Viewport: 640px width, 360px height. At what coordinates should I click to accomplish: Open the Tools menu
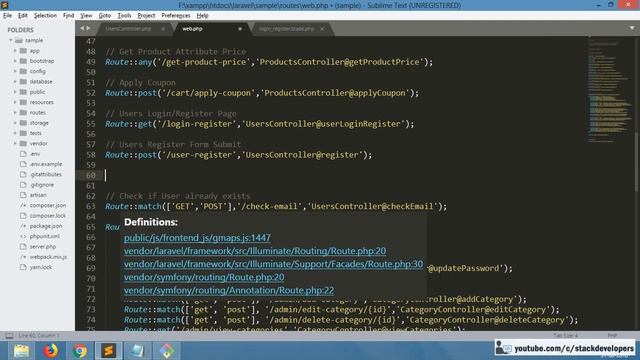[x=124, y=16]
